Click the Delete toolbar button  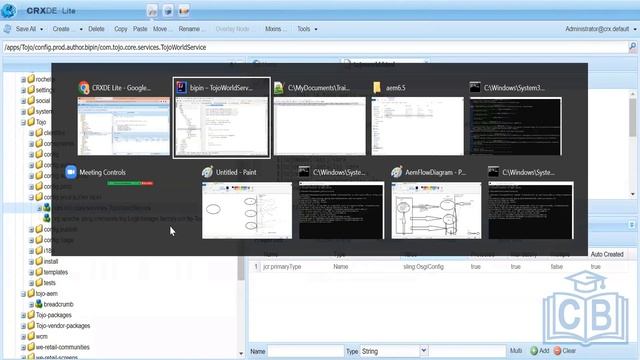pos(96,29)
